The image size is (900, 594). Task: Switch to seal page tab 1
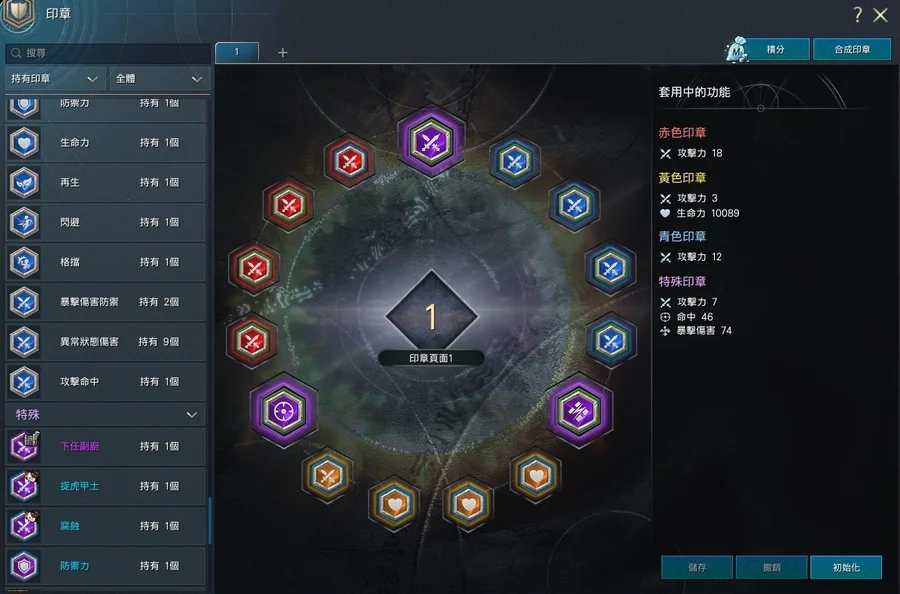click(x=236, y=52)
